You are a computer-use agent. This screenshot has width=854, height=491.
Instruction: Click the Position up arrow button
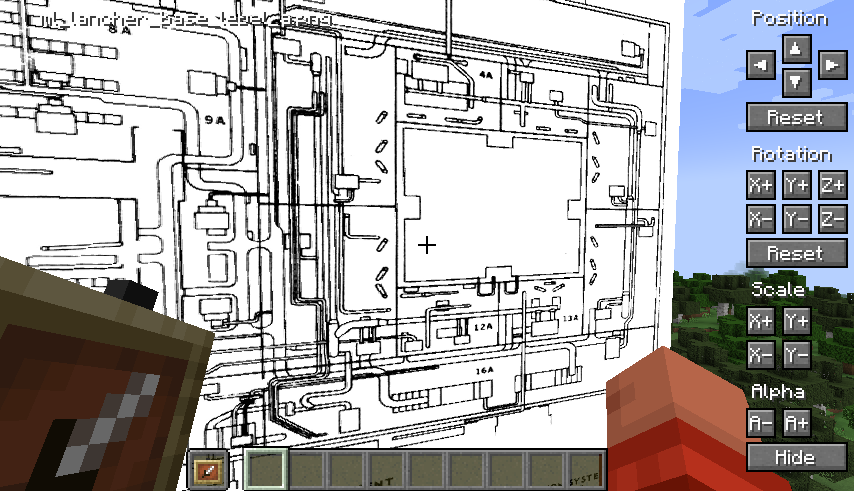coord(795,48)
